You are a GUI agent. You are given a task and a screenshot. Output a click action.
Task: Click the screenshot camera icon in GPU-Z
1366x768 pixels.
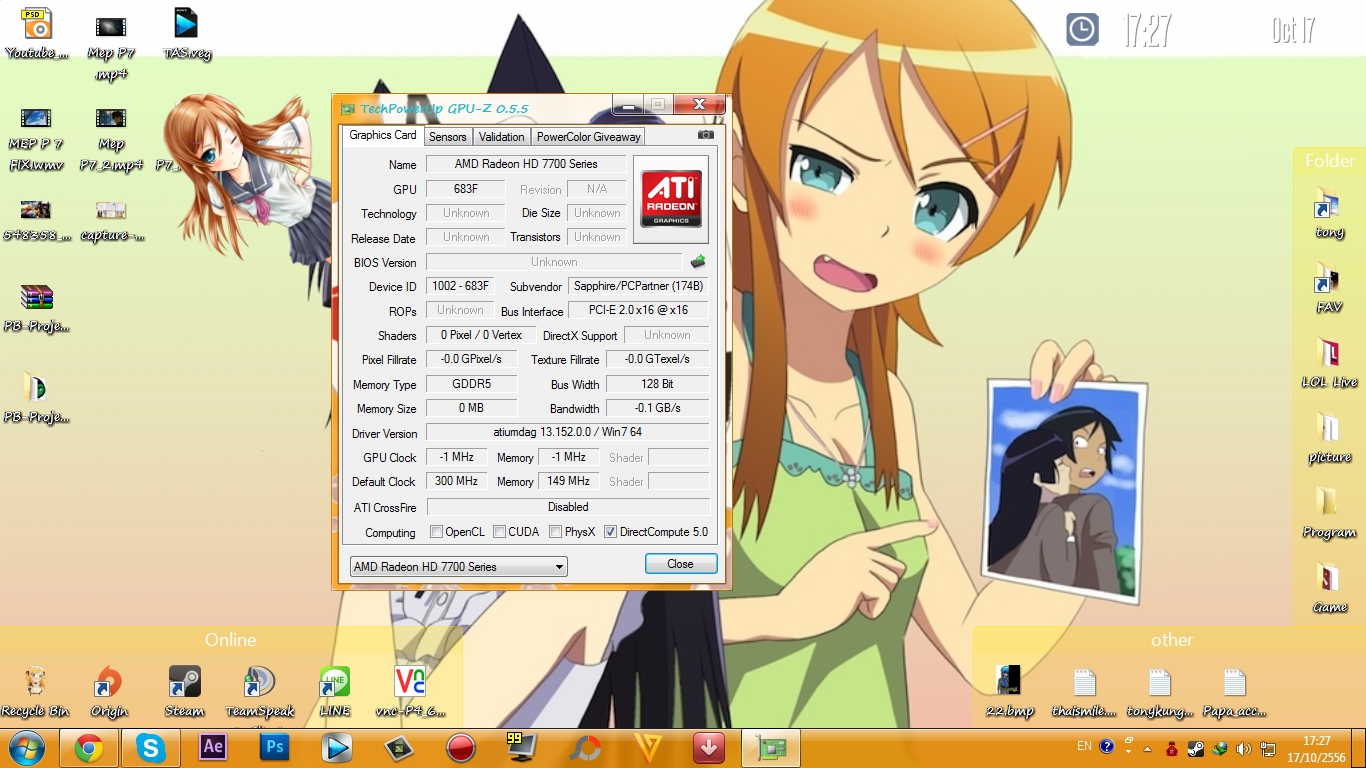(706, 135)
